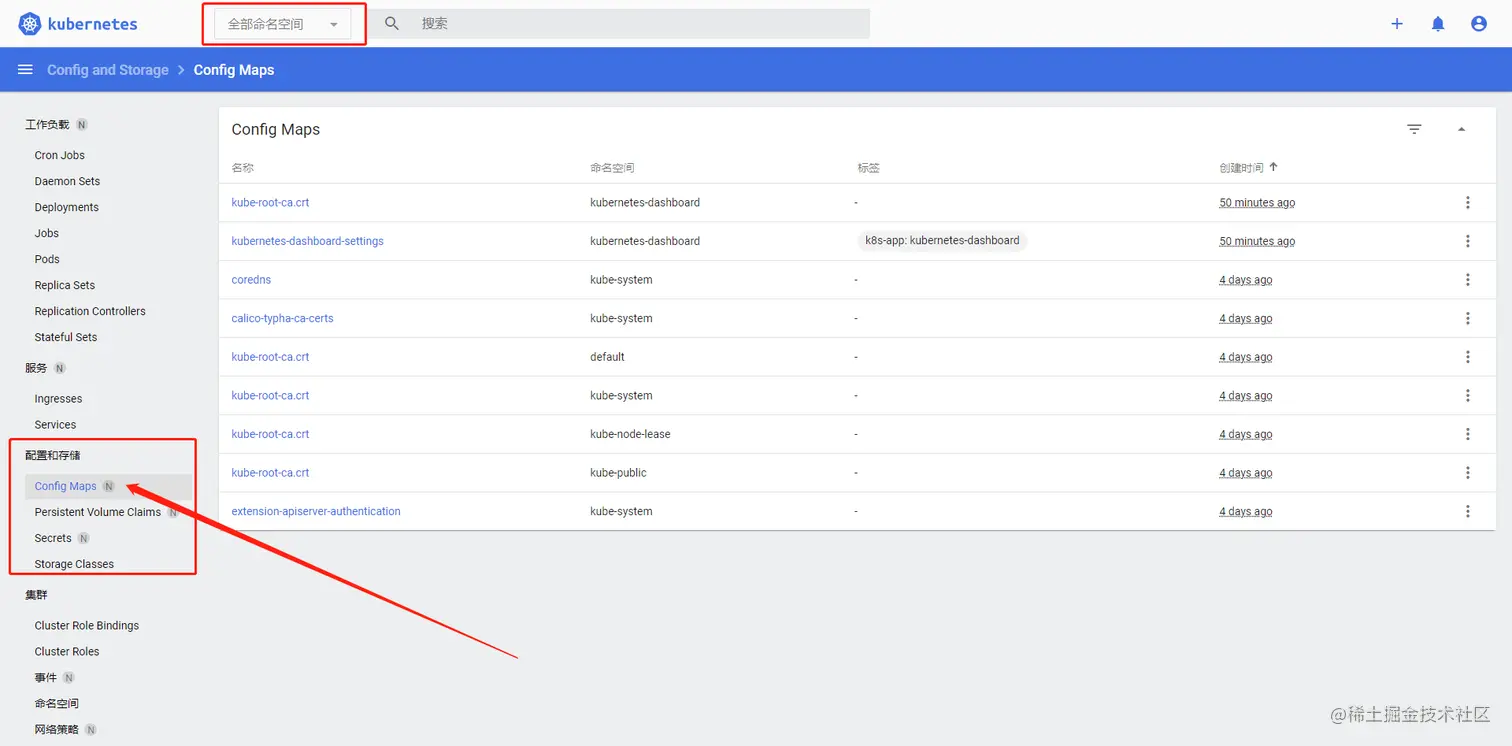Open Stateful Sets in sidebar

66,337
